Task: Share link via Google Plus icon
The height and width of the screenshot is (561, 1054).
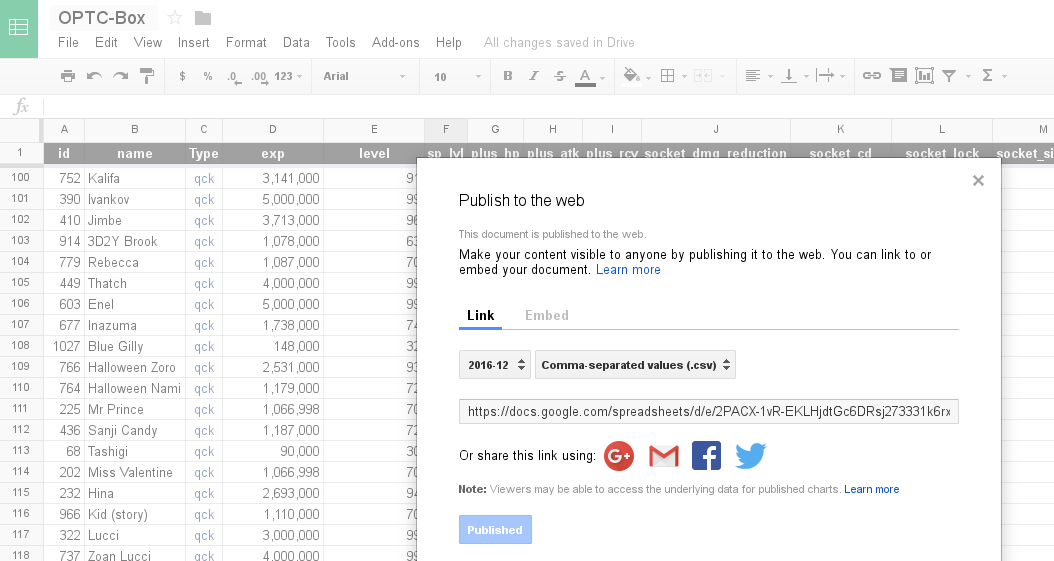Action: (x=619, y=456)
